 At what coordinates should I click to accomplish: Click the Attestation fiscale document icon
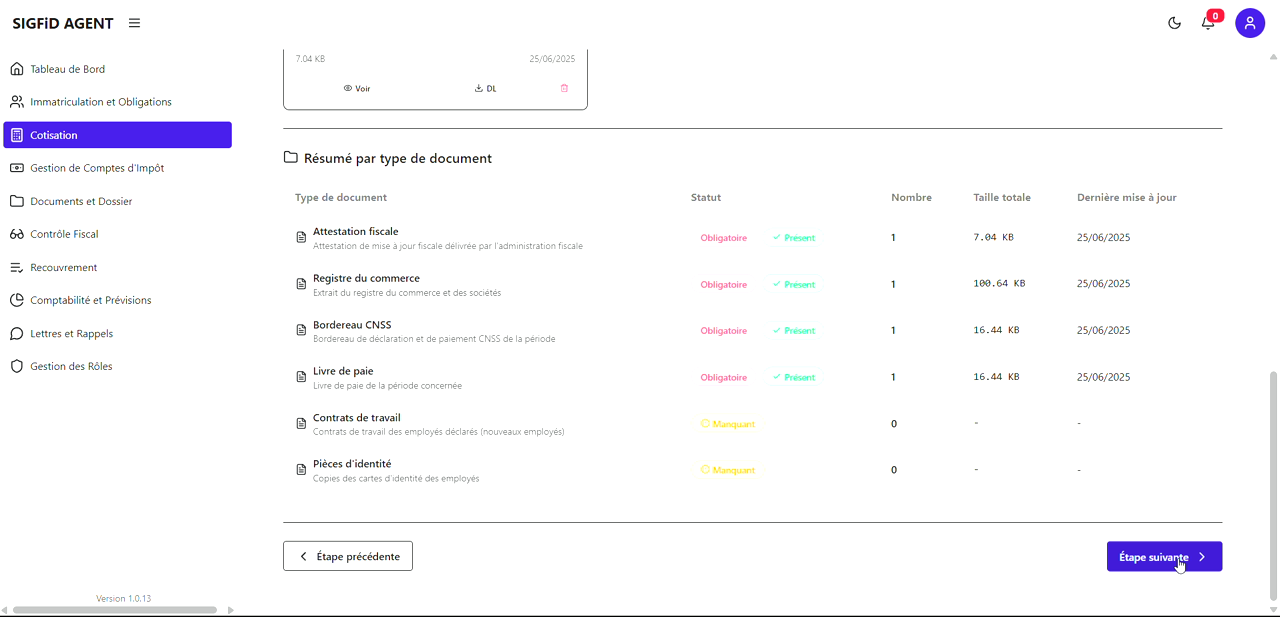[x=302, y=237]
